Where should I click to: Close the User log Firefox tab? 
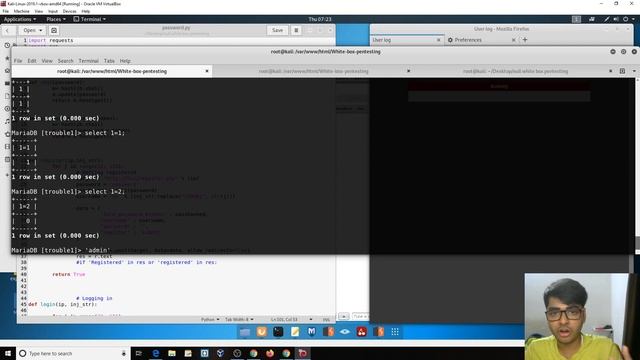pyautogui.click(x=439, y=40)
